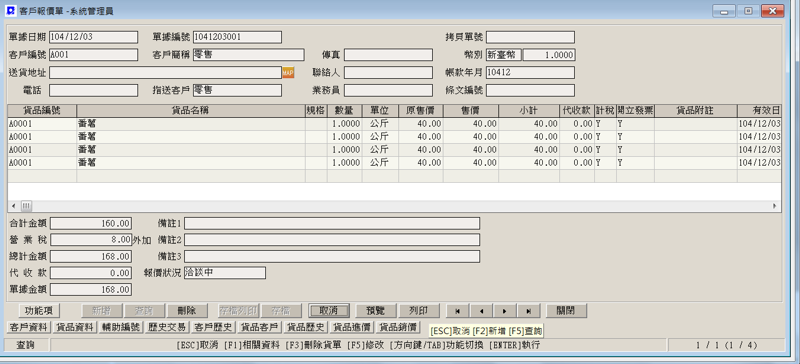Click the 合計金額 field 160.00

[x=91, y=224]
